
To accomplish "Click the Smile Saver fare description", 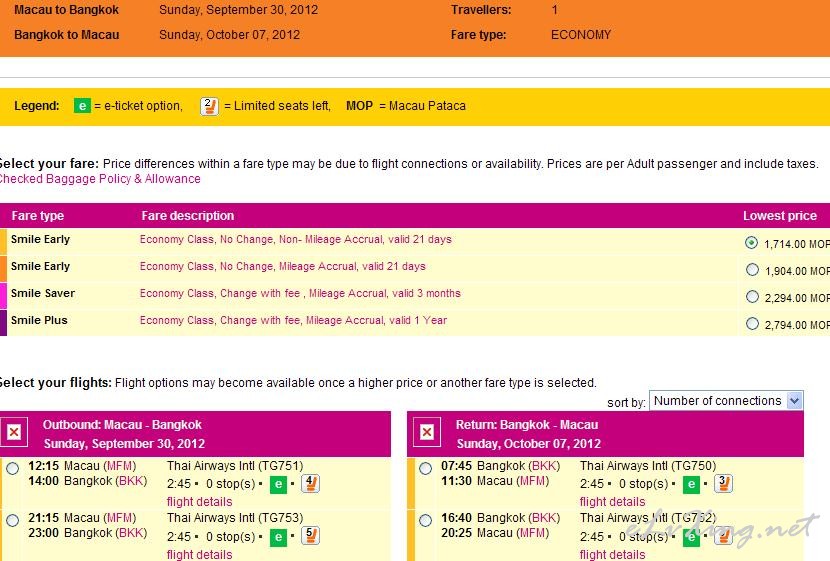I will click(x=300, y=294).
